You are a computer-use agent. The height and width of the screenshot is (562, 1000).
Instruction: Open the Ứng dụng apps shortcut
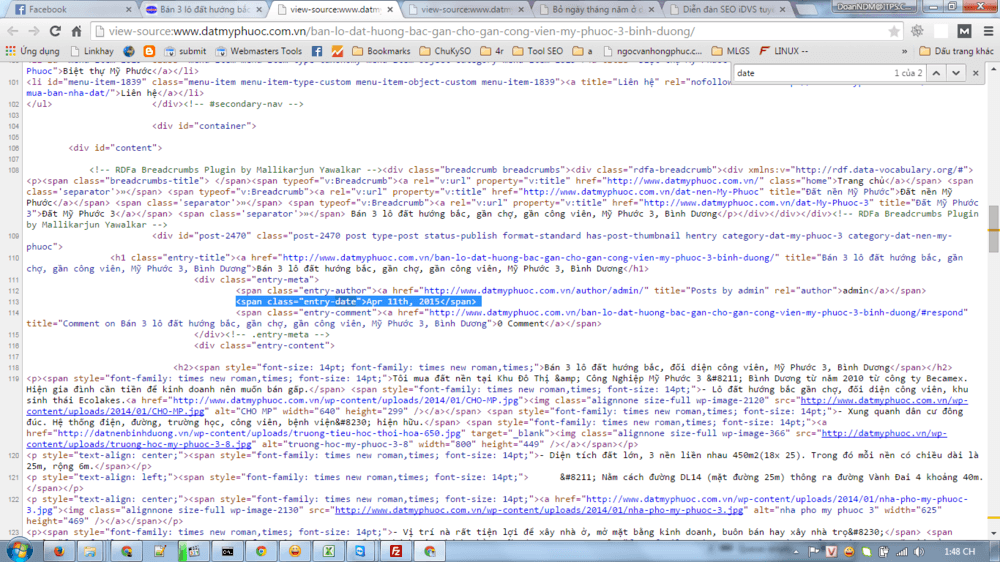pos(33,51)
